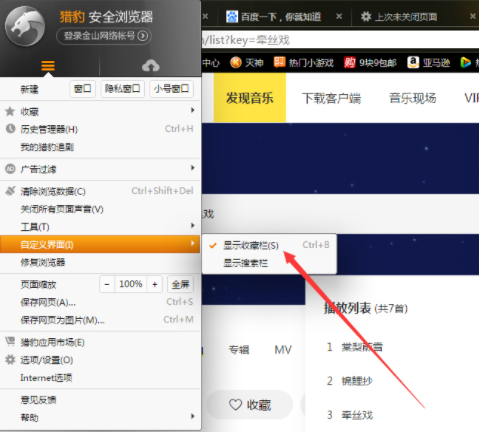Click the gear icon beside 选项/设置
Screen dimensions: 479x432
(x=10, y=359)
